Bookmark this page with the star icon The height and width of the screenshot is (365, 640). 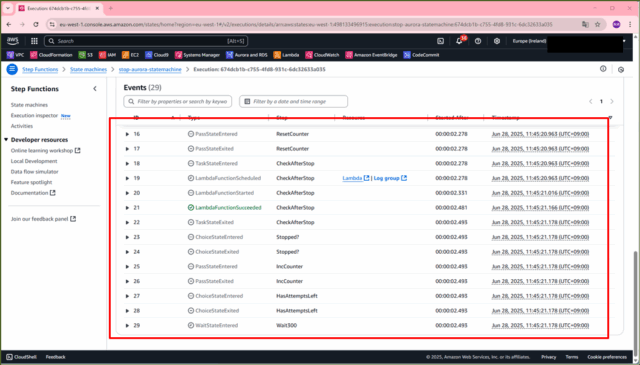[598, 24]
